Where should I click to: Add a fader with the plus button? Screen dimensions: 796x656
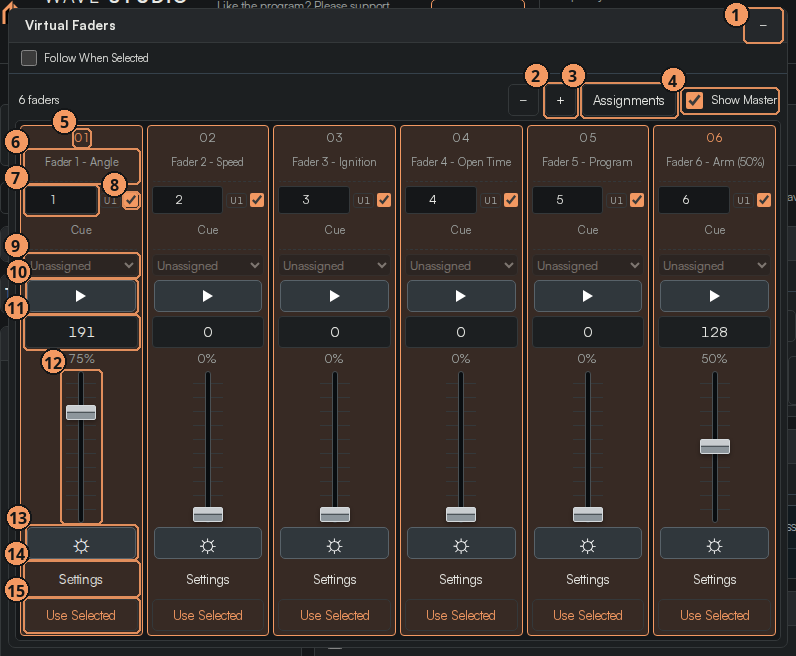(x=560, y=101)
